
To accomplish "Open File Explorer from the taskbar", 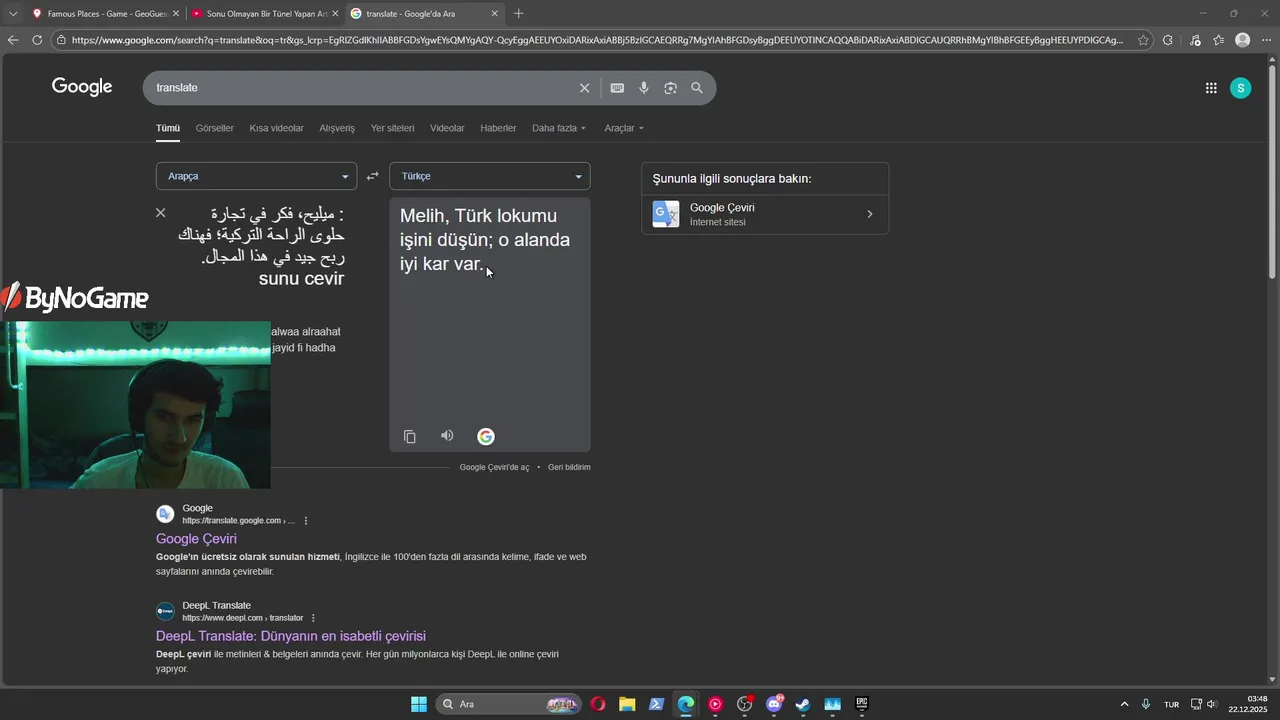I will pos(627,704).
